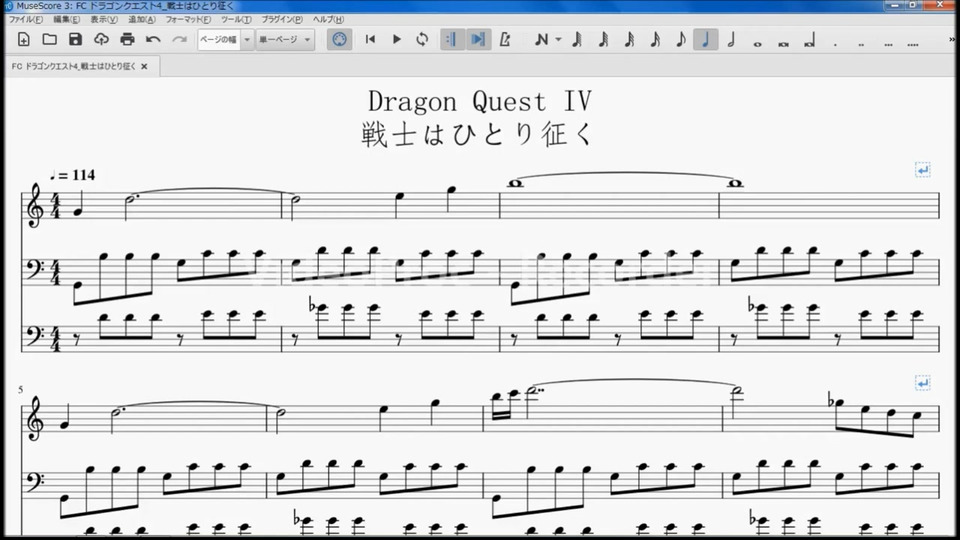Toggle the MIDI input button
The width and height of the screenshot is (960, 540).
(x=339, y=40)
